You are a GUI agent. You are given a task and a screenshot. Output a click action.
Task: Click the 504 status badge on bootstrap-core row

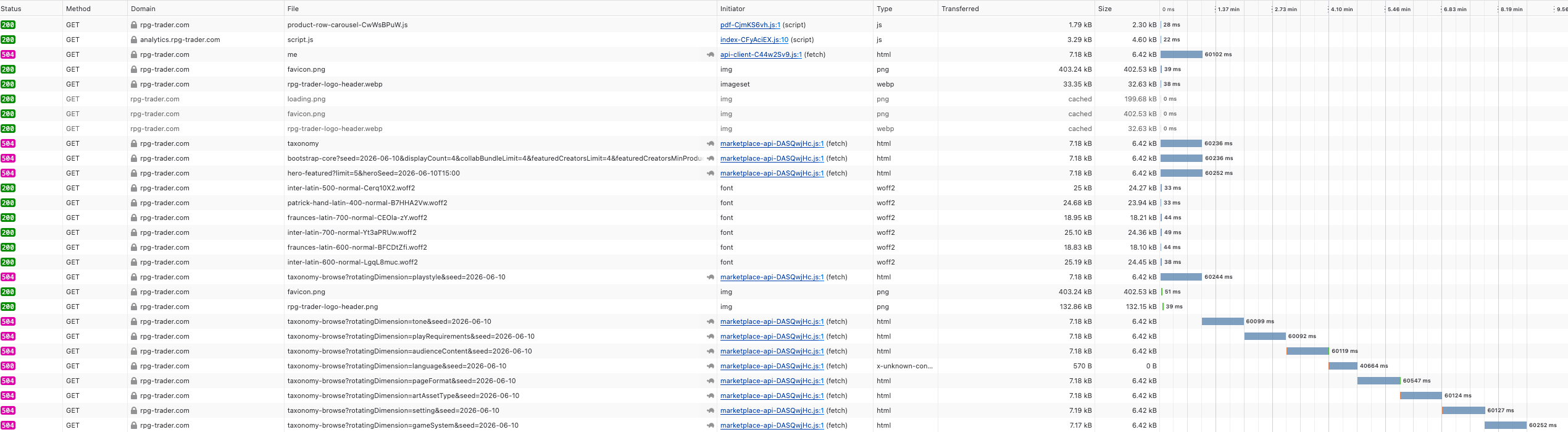(x=8, y=158)
